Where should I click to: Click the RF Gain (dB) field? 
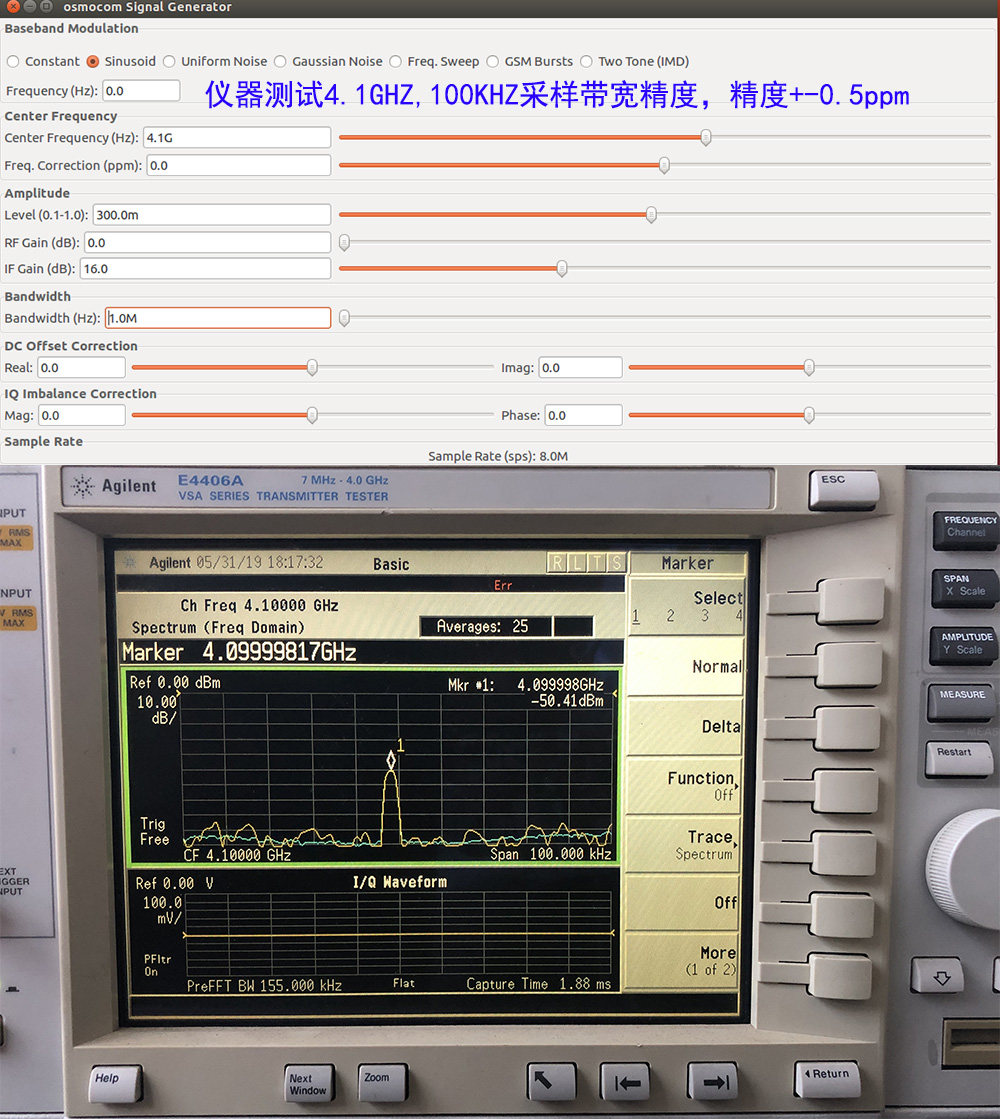[x=208, y=243]
